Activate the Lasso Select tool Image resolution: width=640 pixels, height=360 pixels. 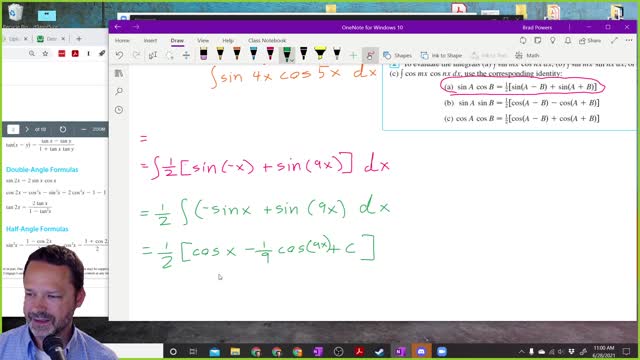[170, 55]
